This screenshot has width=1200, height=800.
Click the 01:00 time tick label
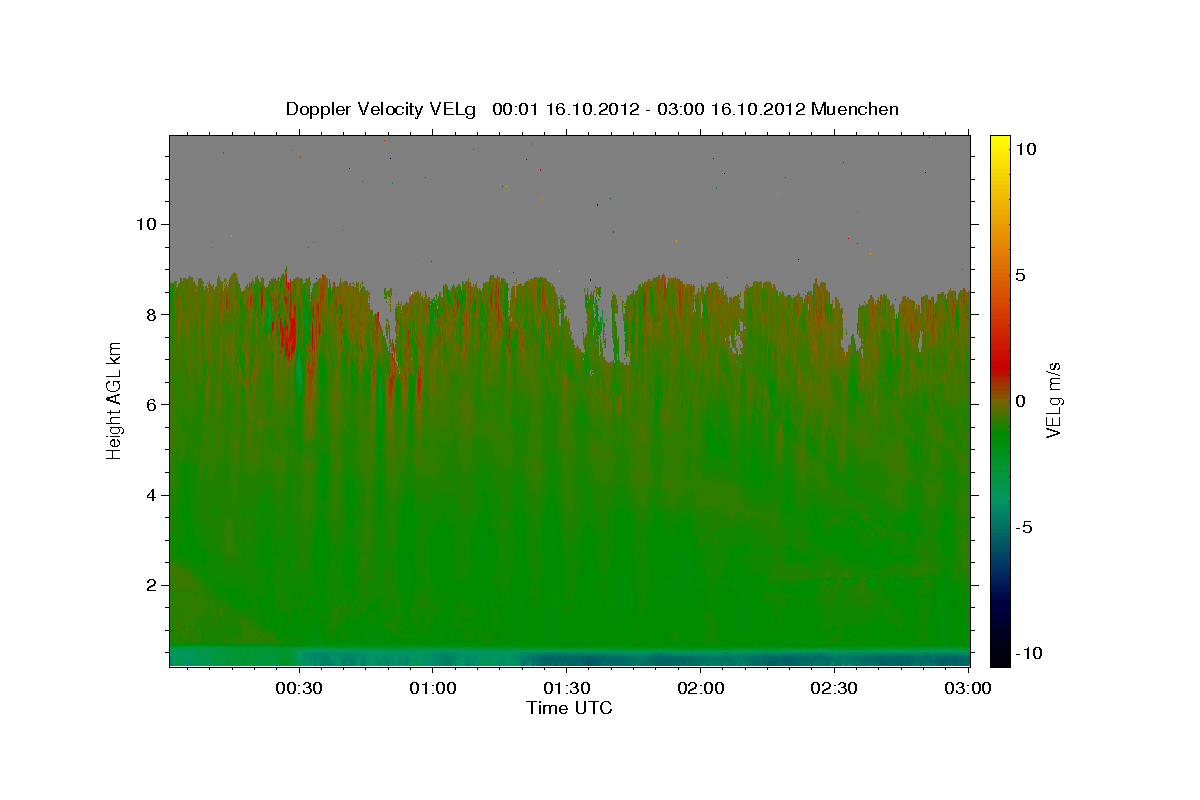pyautogui.click(x=433, y=688)
